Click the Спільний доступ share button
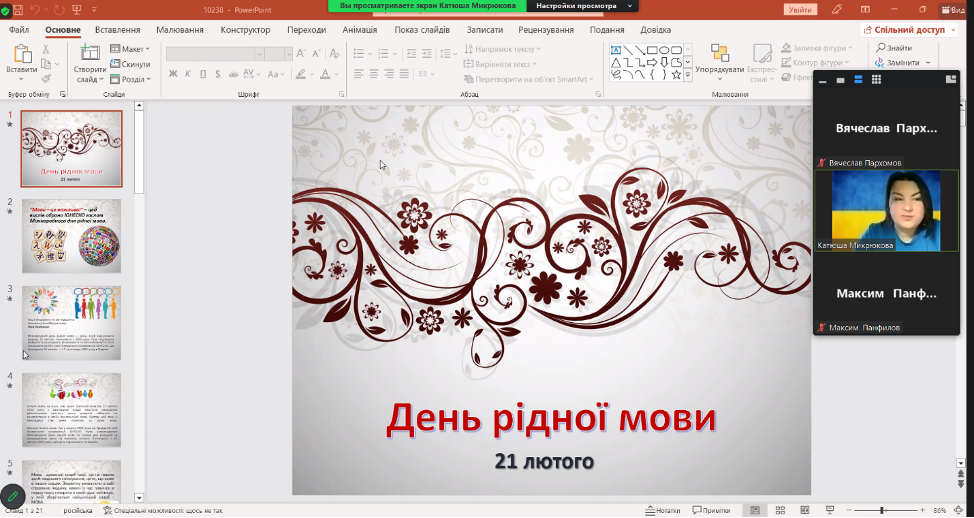 click(903, 30)
